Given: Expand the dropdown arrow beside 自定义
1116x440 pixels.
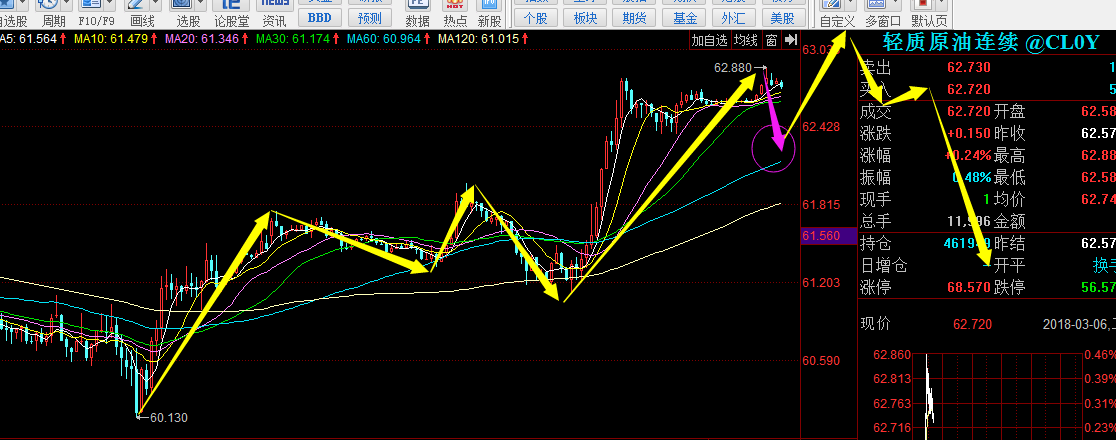Looking at the screenshot, I should point(852,5).
